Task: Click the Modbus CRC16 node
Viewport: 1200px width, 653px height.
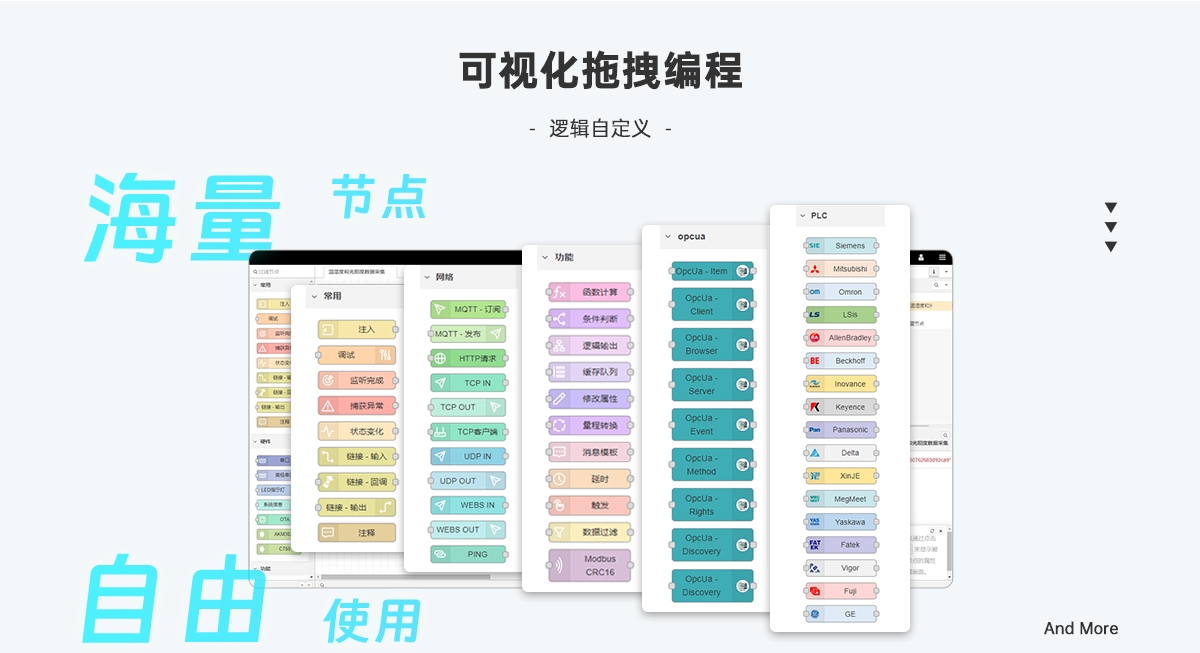Action: (x=589, y=565)
